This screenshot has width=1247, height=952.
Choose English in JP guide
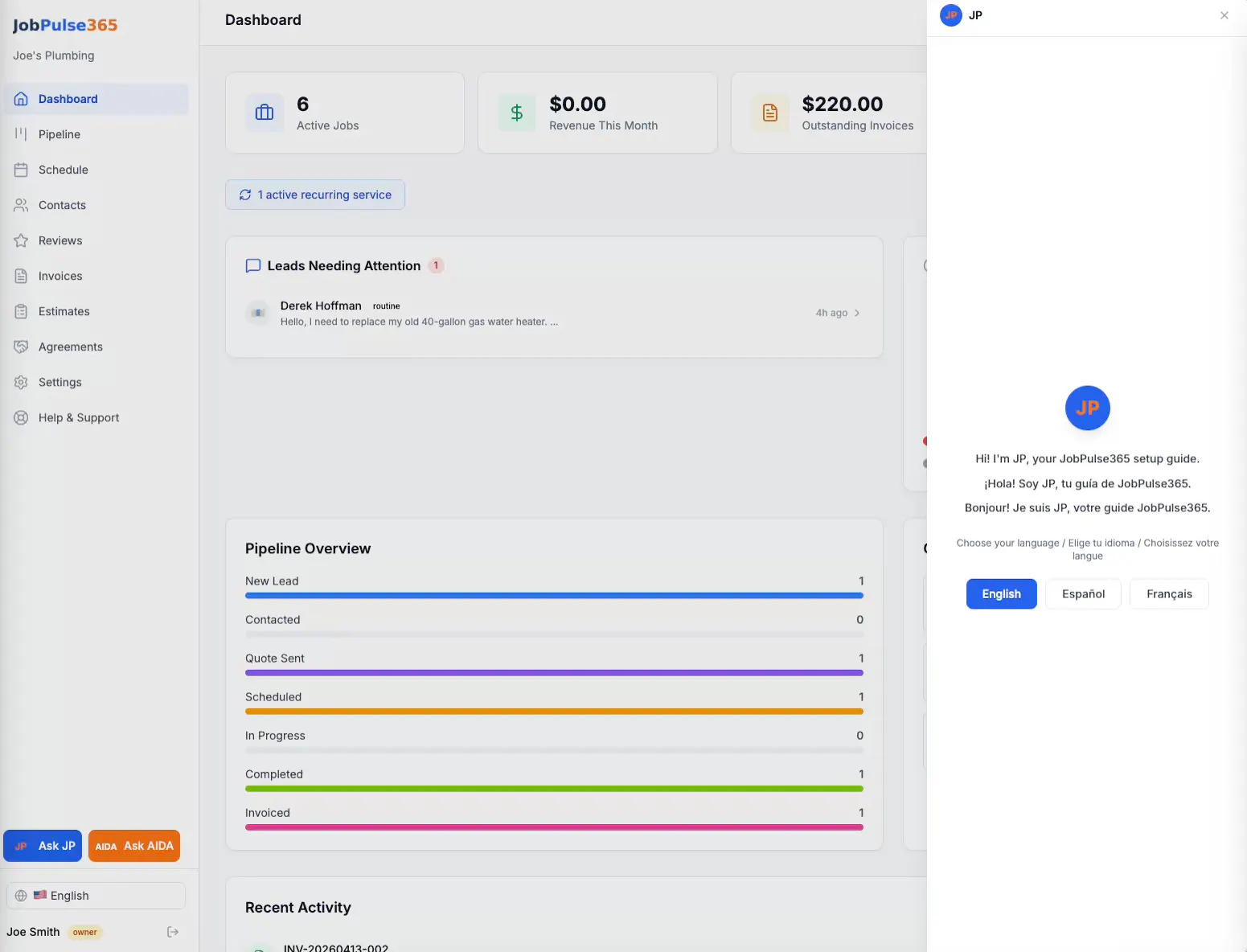[1001, 594]
